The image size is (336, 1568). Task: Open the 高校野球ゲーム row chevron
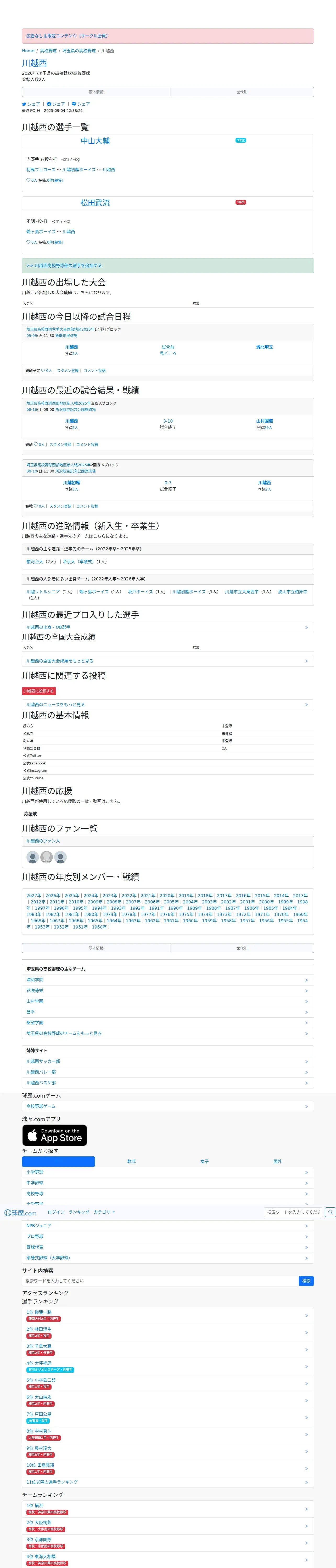tap(307, 1106)
